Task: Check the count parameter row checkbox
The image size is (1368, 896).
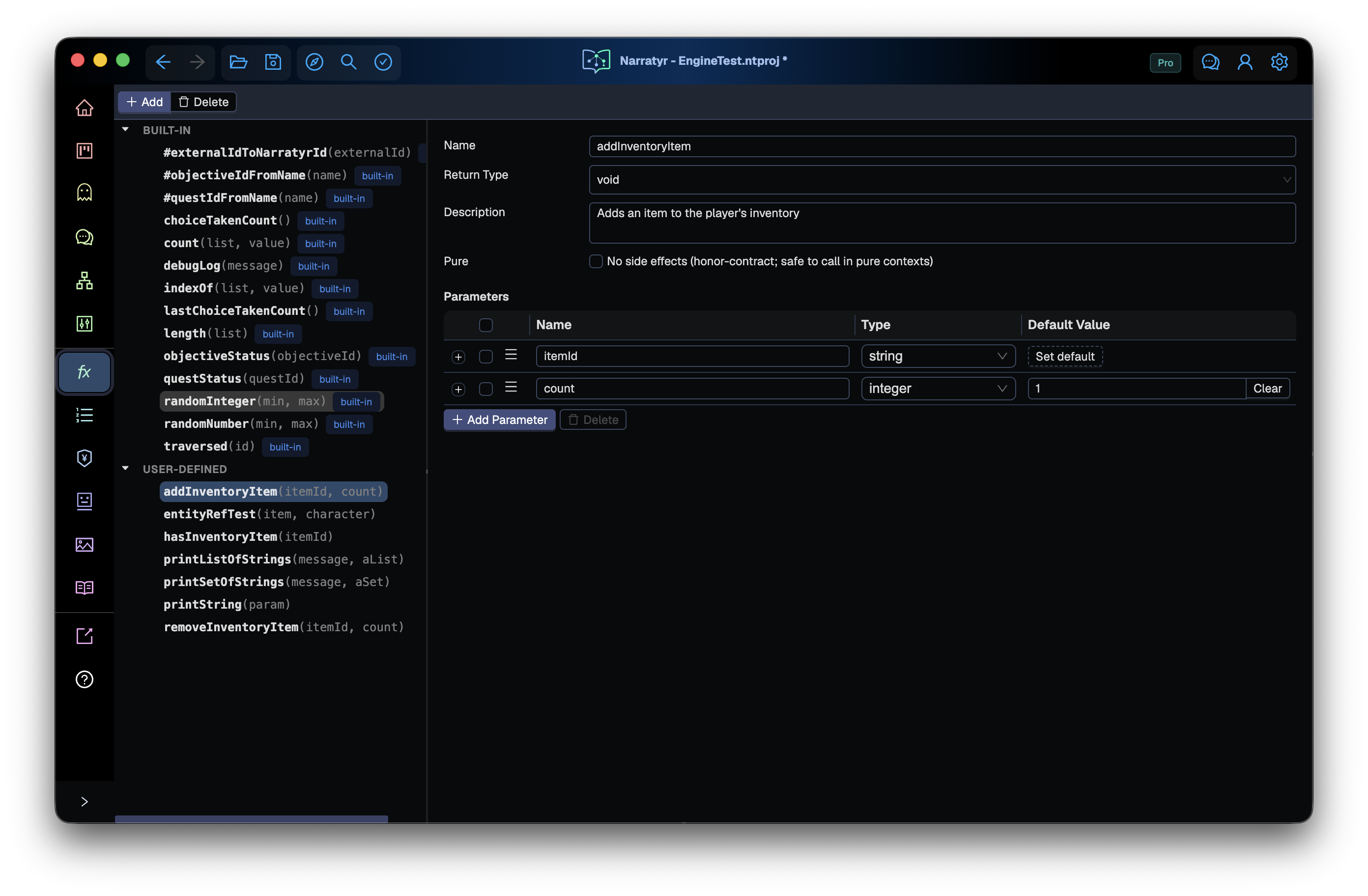Action: click(x=485, y=389)
